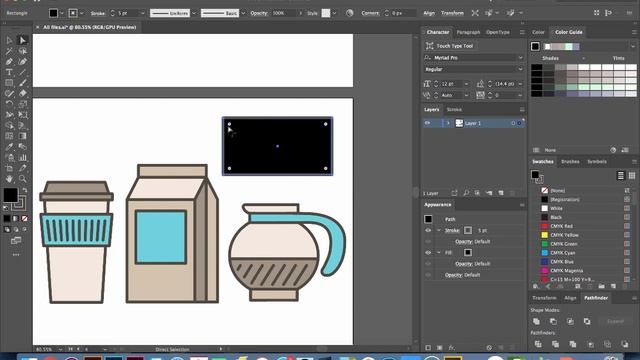Select the Eraser tool

coord(22,93)
